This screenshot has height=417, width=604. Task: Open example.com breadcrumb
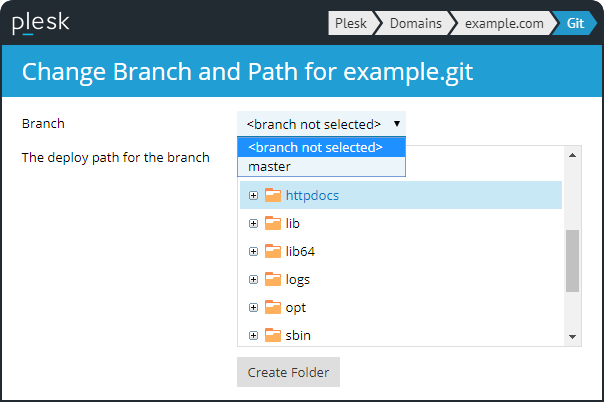point(503,22)
